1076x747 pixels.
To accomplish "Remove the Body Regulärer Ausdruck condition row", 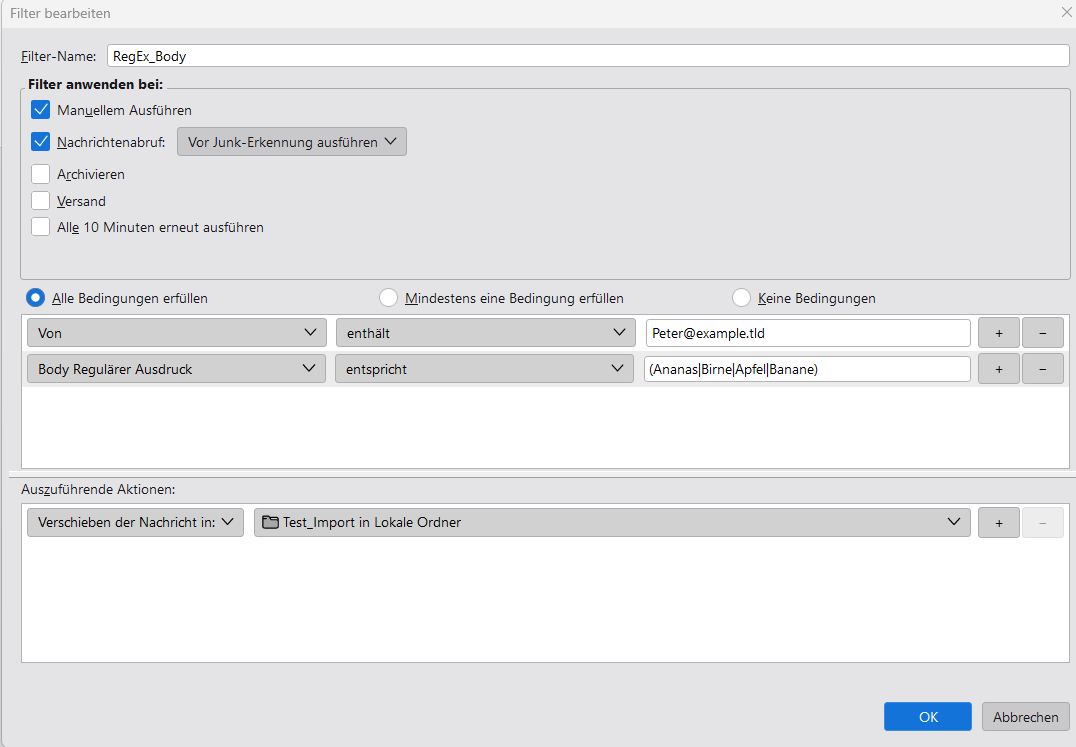I will pos(1042,369).
